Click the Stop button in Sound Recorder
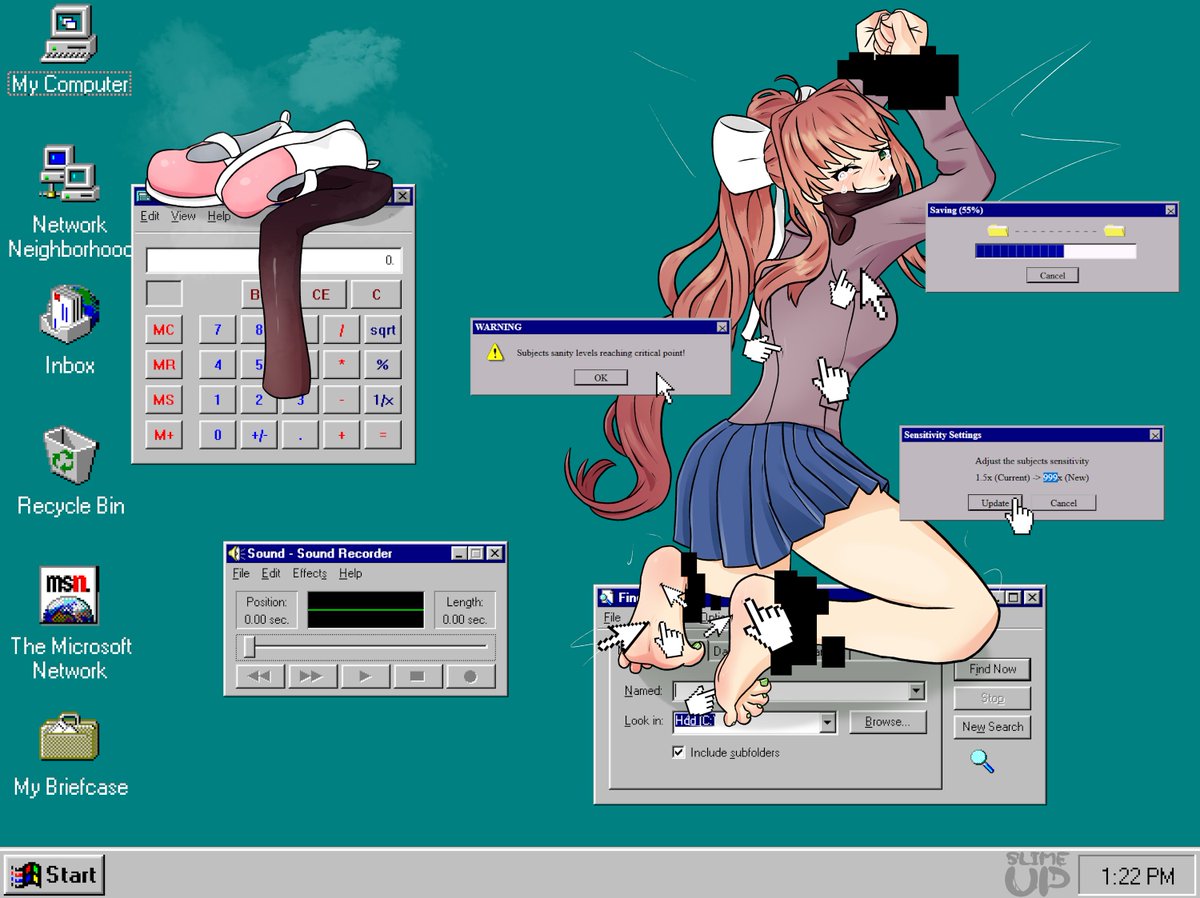The height and width of the screenshot is (898, 1200). click(x=417, y=677)
